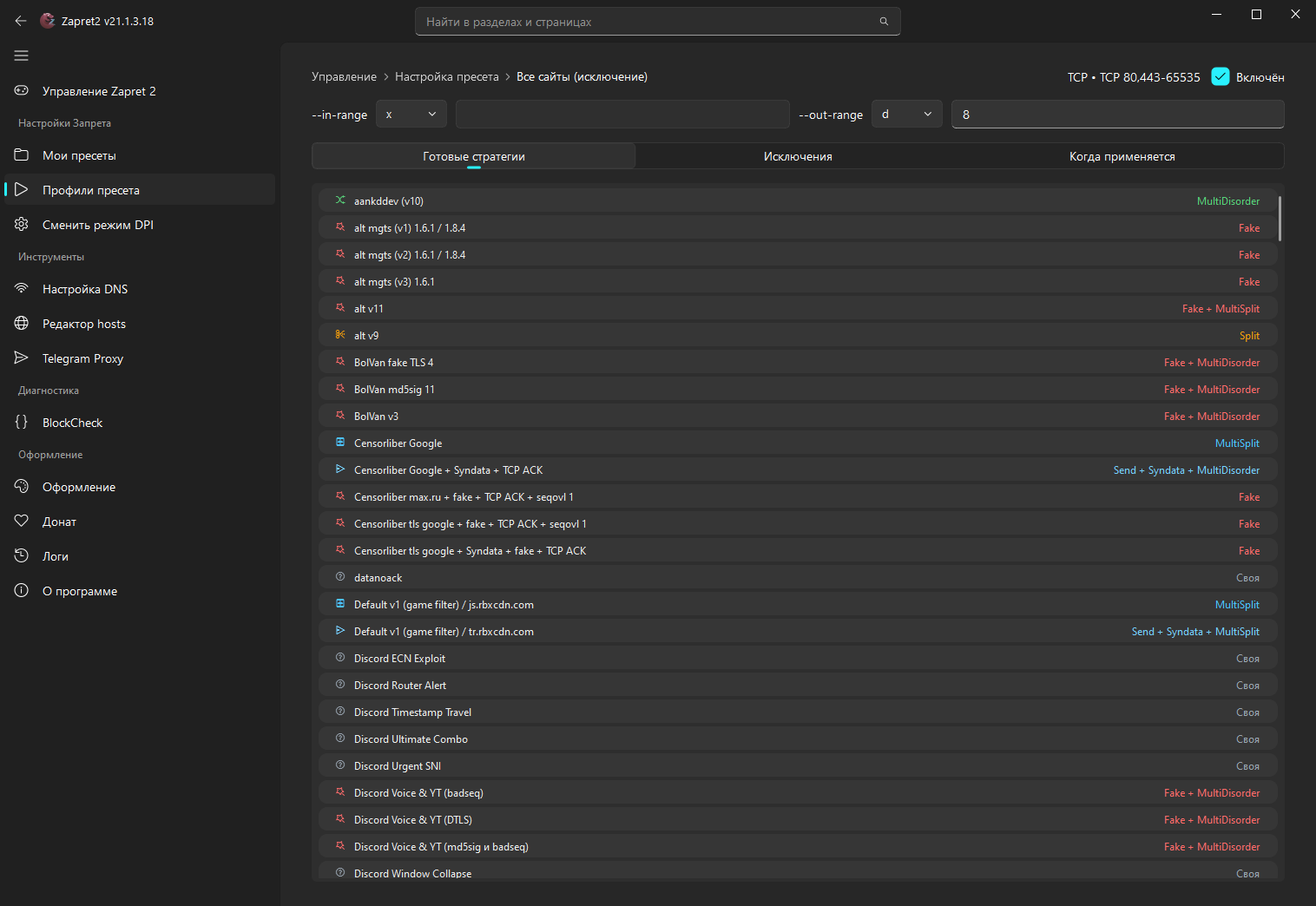Toggle the Включён checkbox

coord(1221,76)
